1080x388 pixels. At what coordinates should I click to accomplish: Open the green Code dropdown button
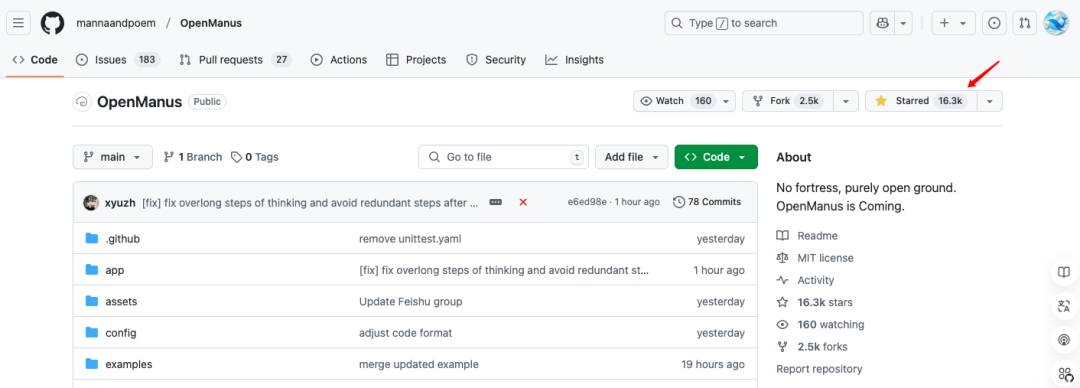pyautogui.click(x=716, y=157)
